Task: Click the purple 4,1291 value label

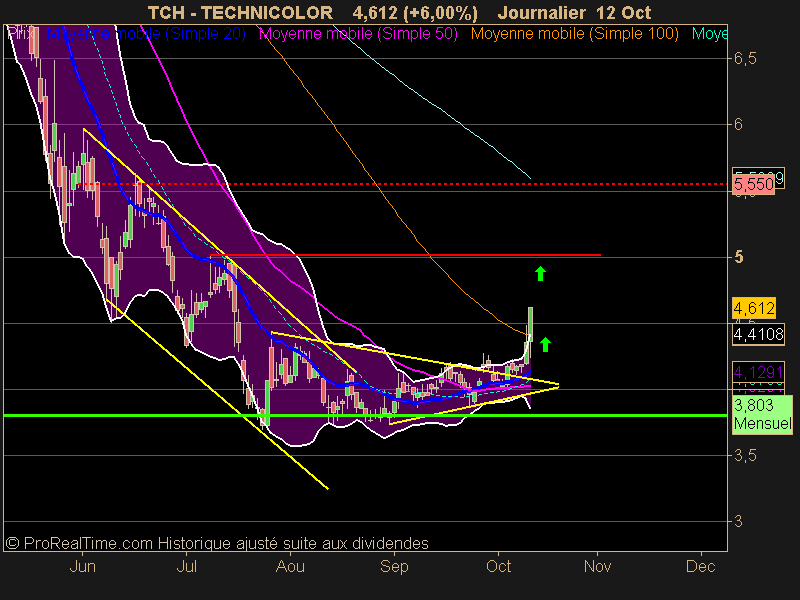Action: tap(758, 372)
